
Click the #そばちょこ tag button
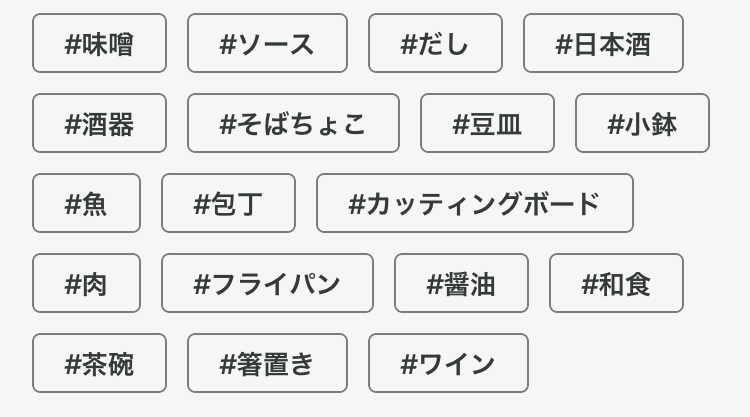(x=293, y=124)
